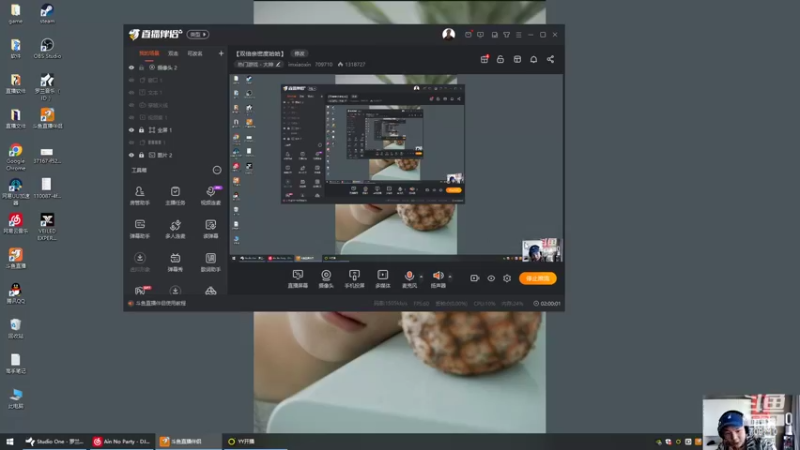Expand the speaker options arrow
The image size is (800, 450).
pos(450,277)
